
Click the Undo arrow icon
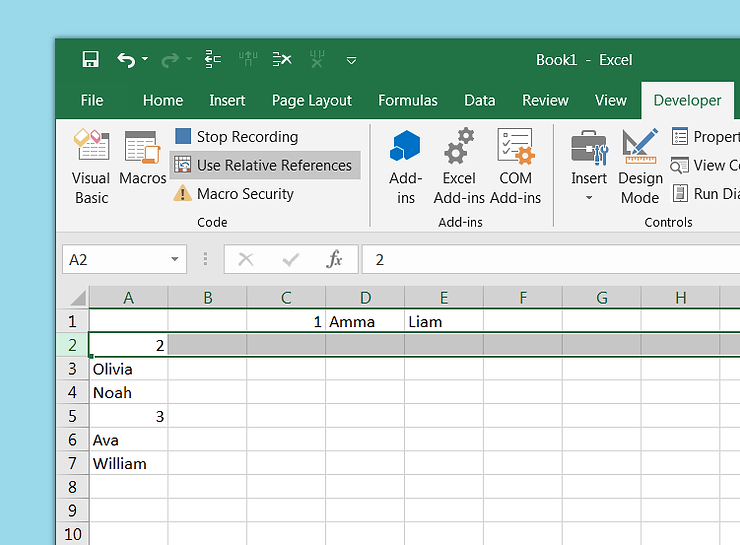click(125, 60)
